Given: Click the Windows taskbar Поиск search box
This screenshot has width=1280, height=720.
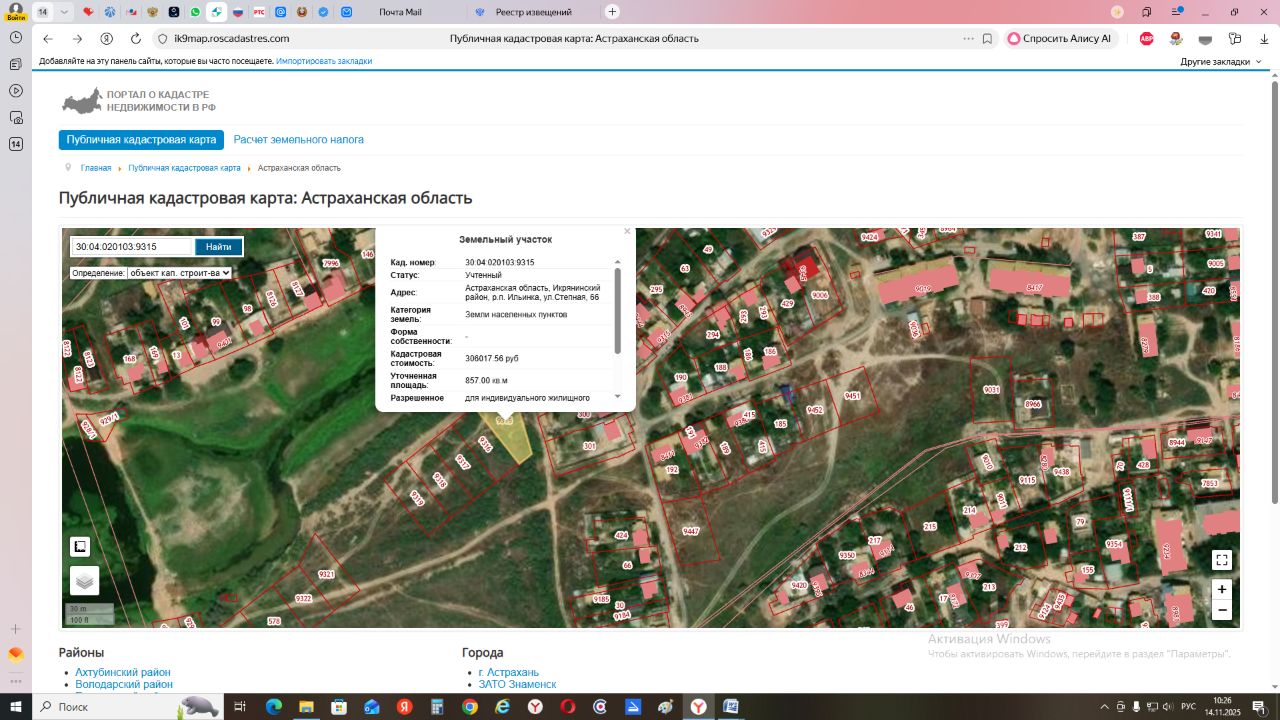Looking at the screenshot, I should tap(128, 707).
